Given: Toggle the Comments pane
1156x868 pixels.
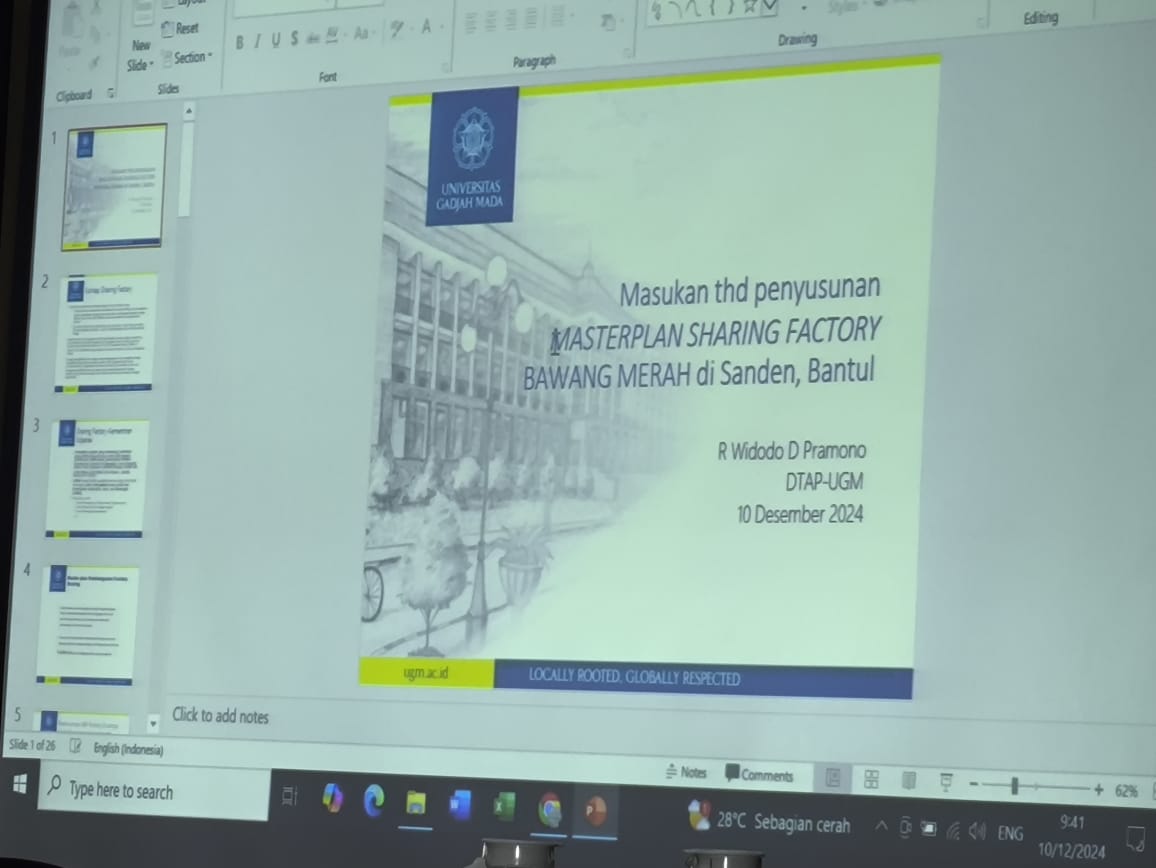Looking at the screenshot, I should point(759,774).
